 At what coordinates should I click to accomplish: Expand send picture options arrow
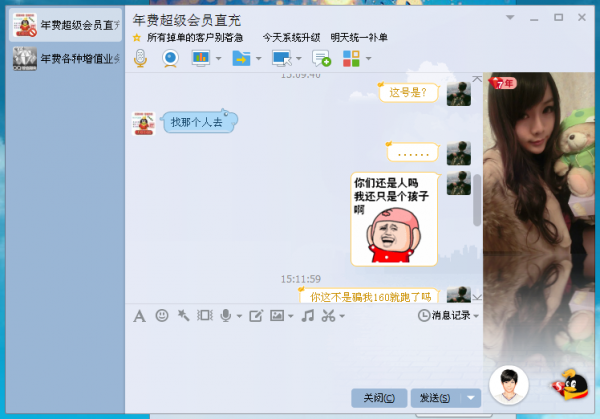tap(291, 316)
